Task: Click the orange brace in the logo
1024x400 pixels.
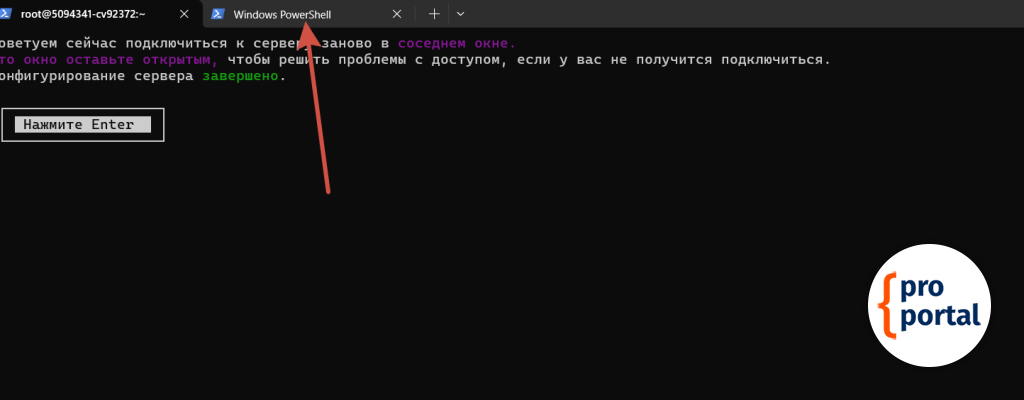Action: point(887,304)
